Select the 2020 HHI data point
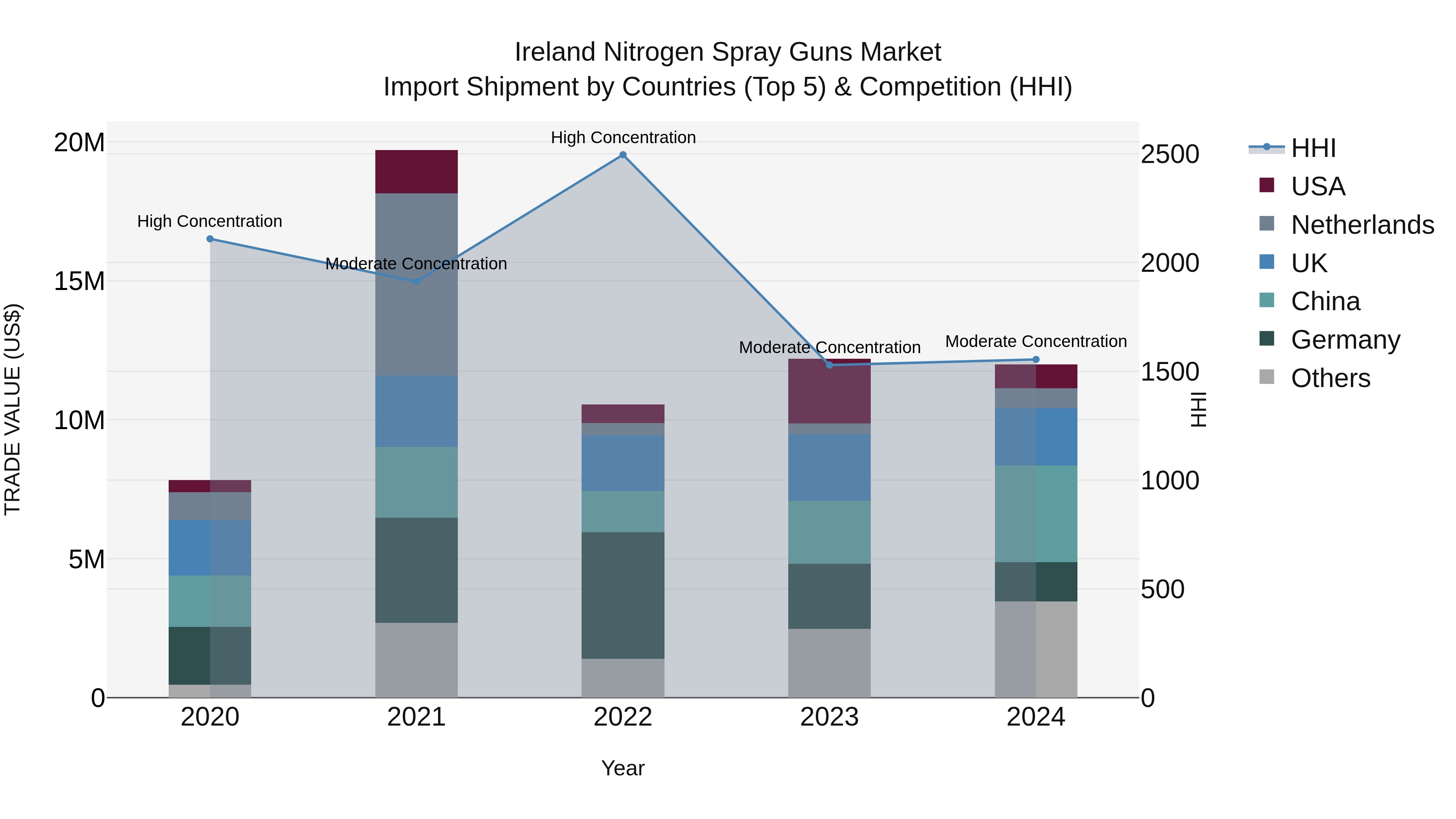This screenshot has width=1456, height=819. point(210,239)
